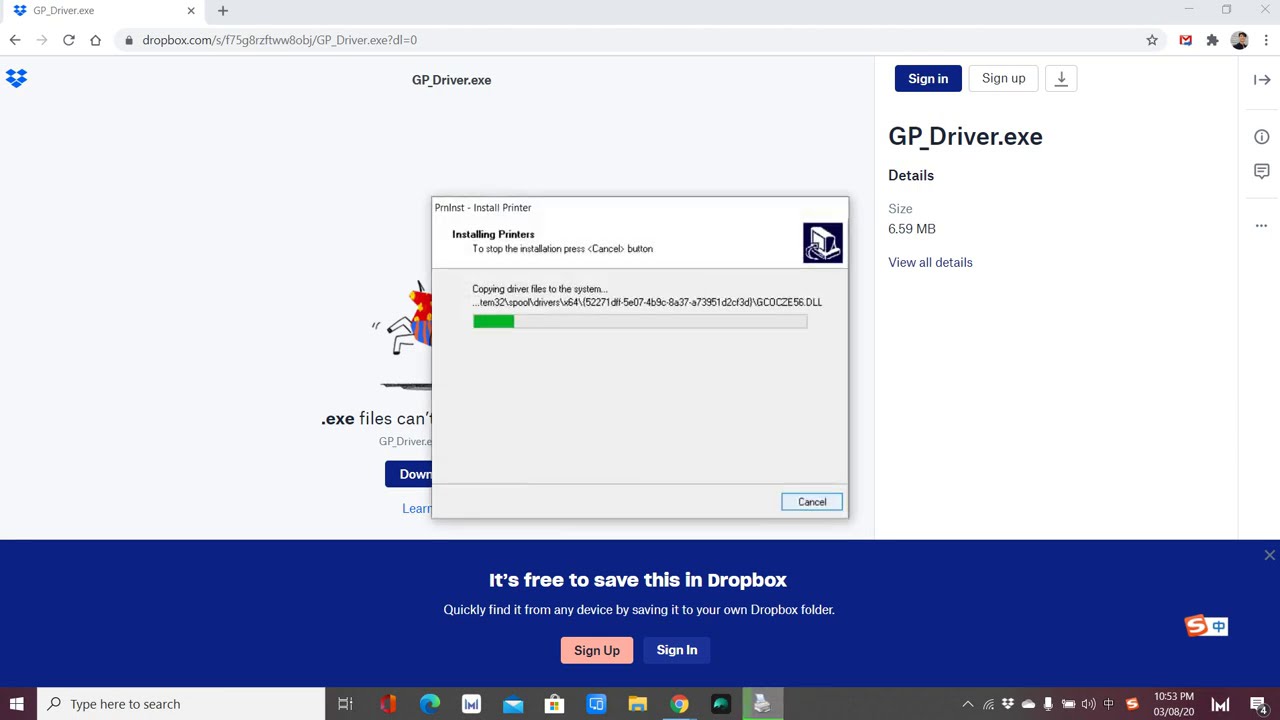Click the Chrome profile avatar

point(1240,40)
